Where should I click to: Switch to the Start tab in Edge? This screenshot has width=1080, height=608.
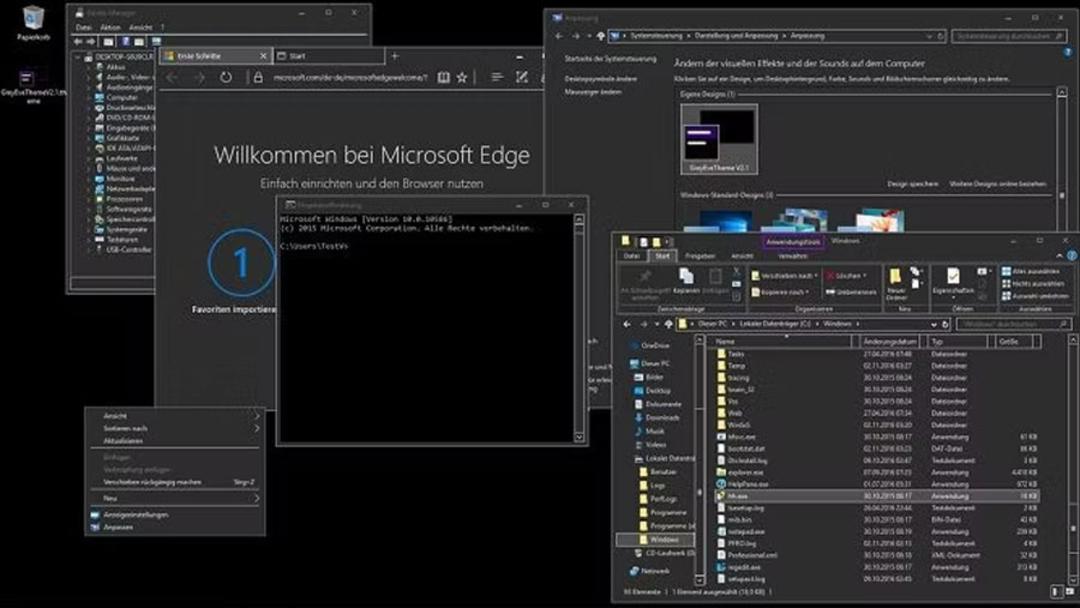click(x=329, y=56)
